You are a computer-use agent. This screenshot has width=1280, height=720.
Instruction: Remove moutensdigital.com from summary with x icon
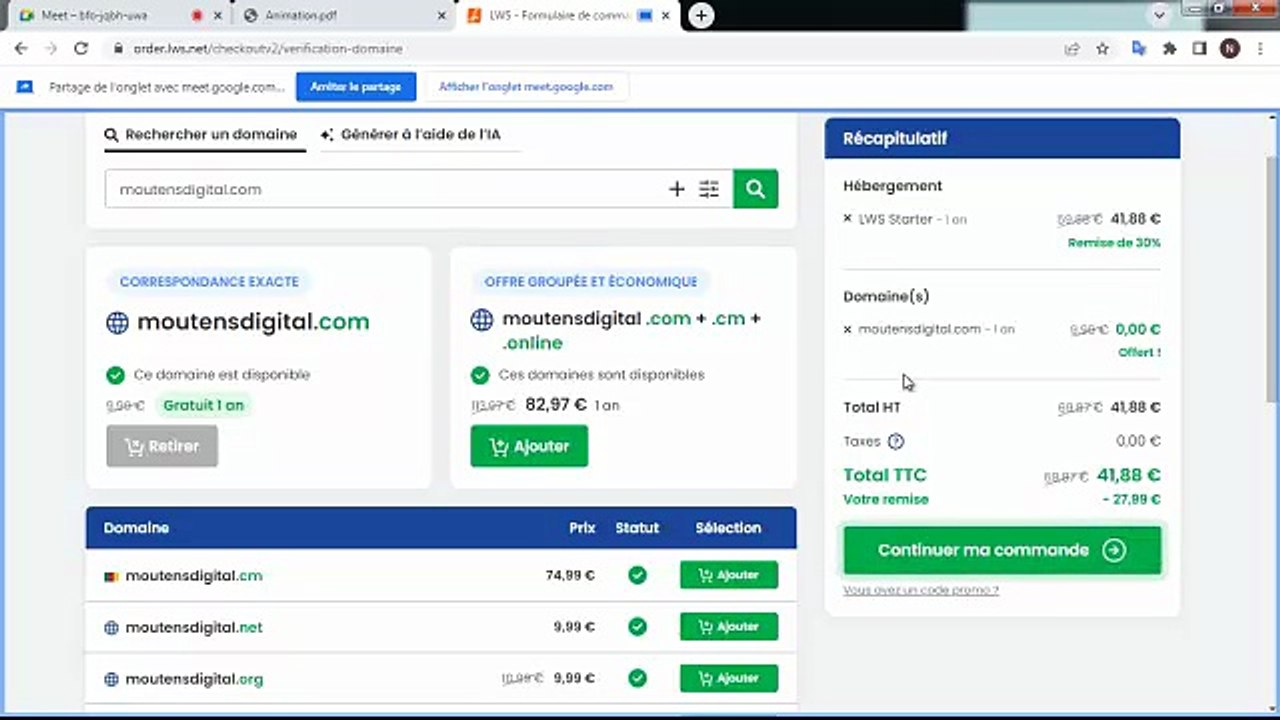tap(848, 329)
